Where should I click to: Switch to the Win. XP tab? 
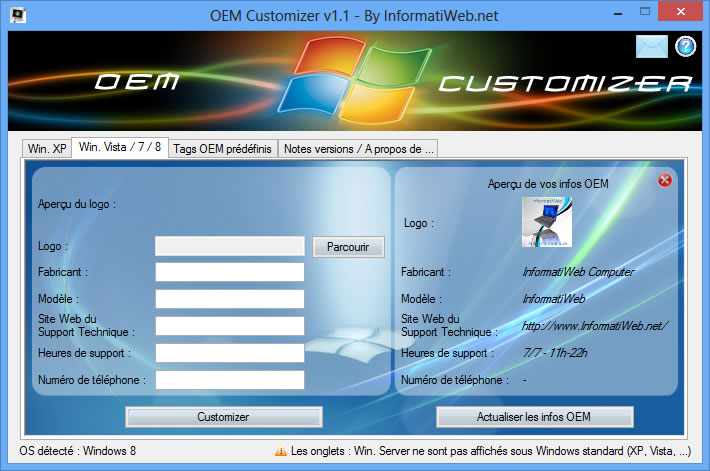click(47, 149)
